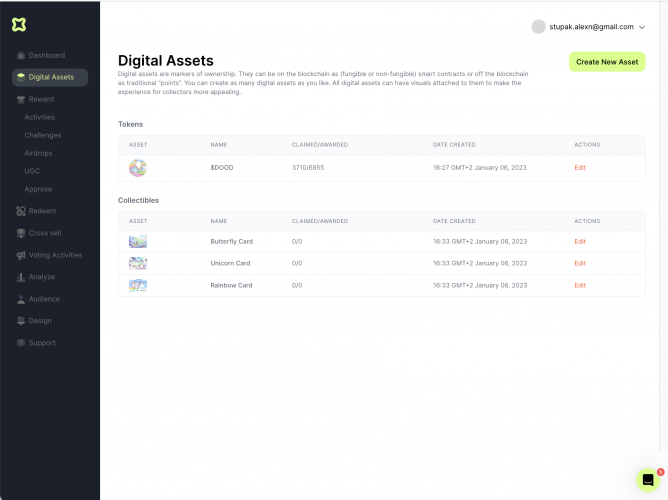Click the Tokens section heading
The width and height of the screenshot is (668, 500).
pos(130,124)
